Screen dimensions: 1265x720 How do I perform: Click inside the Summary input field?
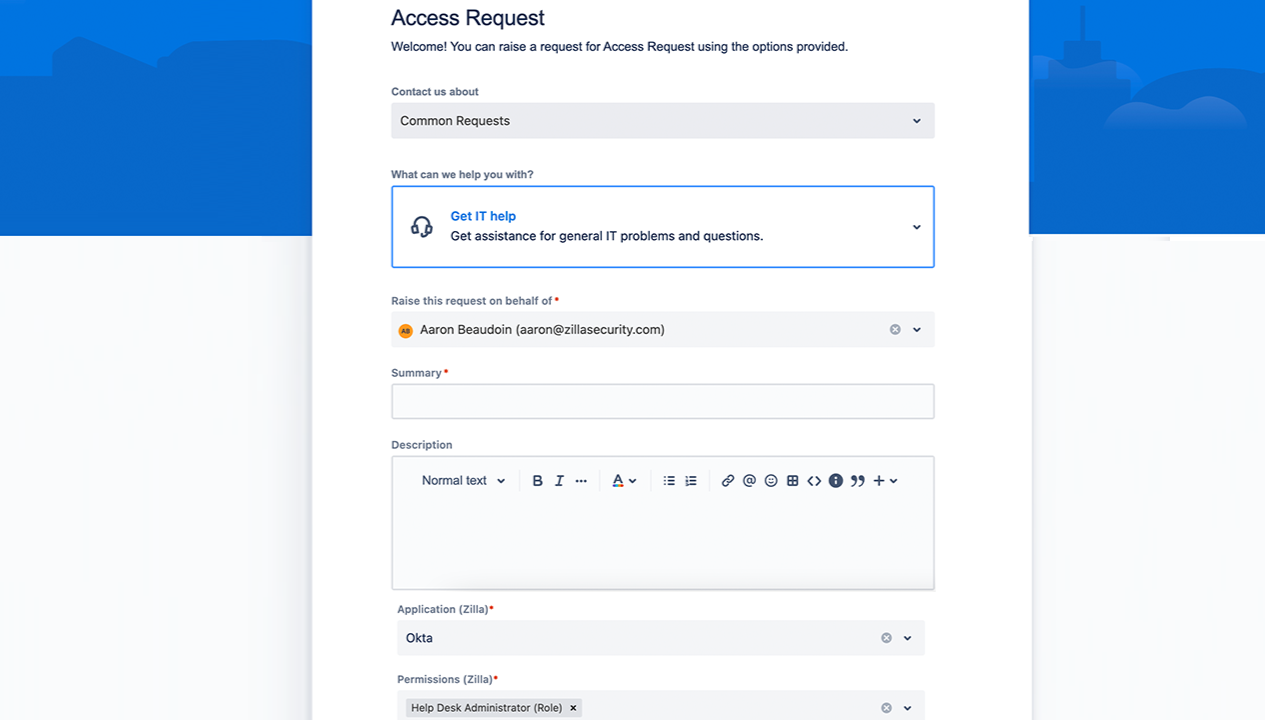coord(662,401)
